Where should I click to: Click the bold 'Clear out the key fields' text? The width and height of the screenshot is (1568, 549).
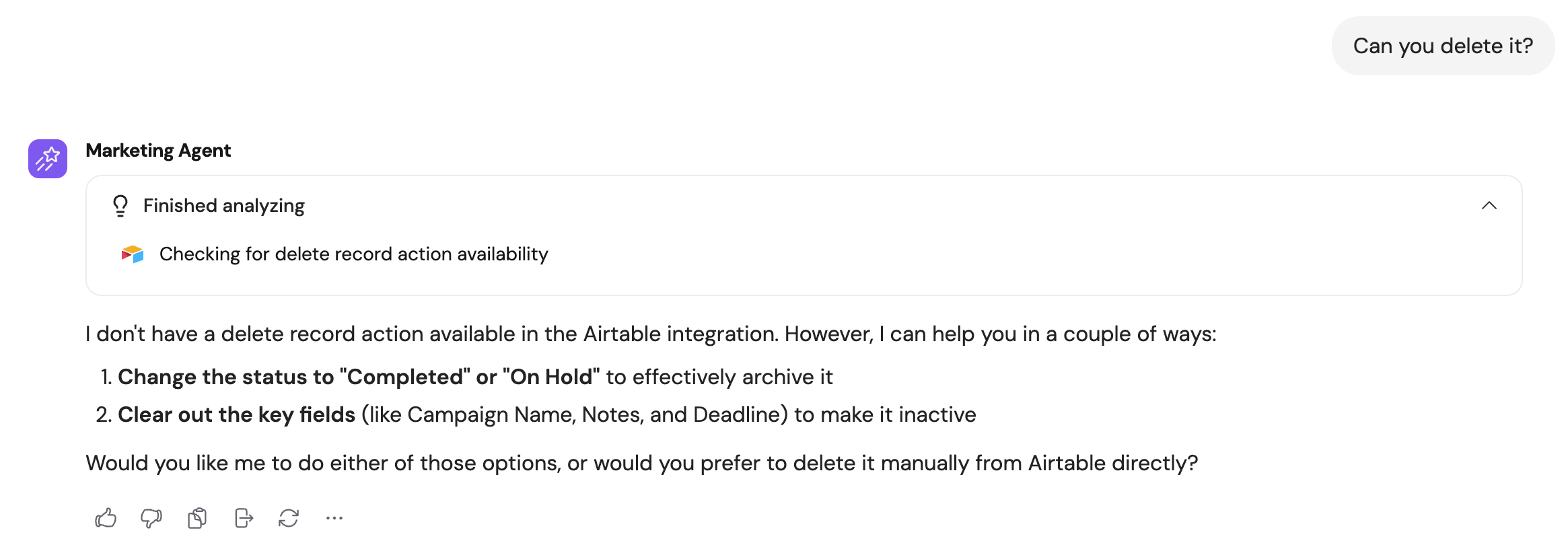(x=236, y=414)
